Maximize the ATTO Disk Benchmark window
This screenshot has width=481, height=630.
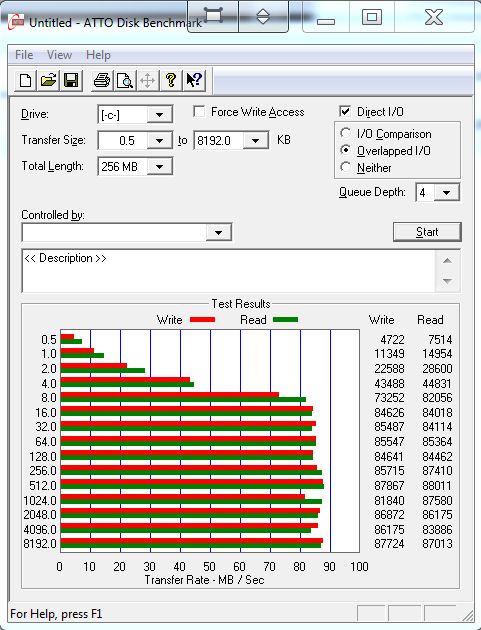pyautogui.click(x=372, y=16)
